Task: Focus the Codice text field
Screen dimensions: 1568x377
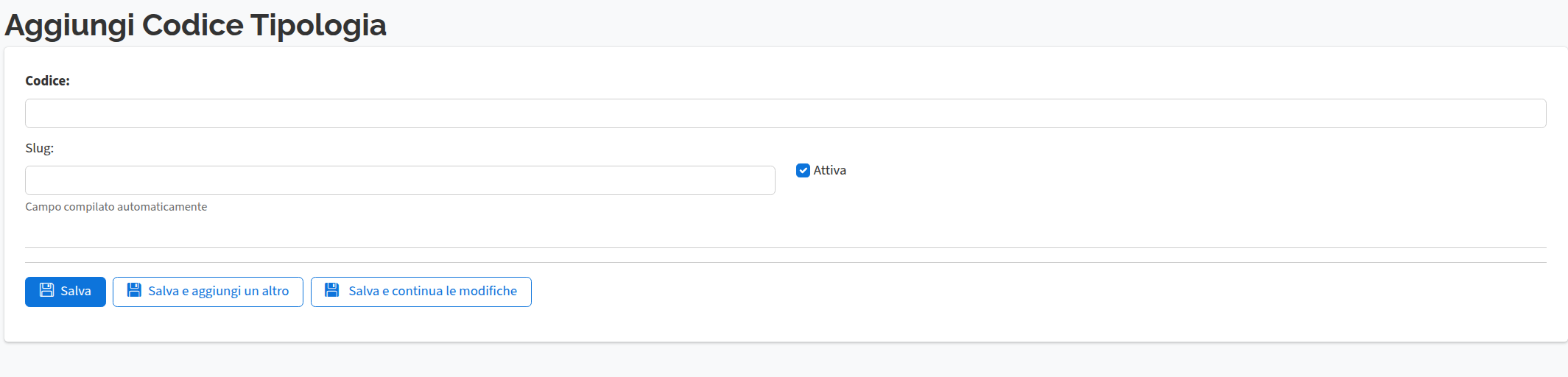Action: [785, 113]
